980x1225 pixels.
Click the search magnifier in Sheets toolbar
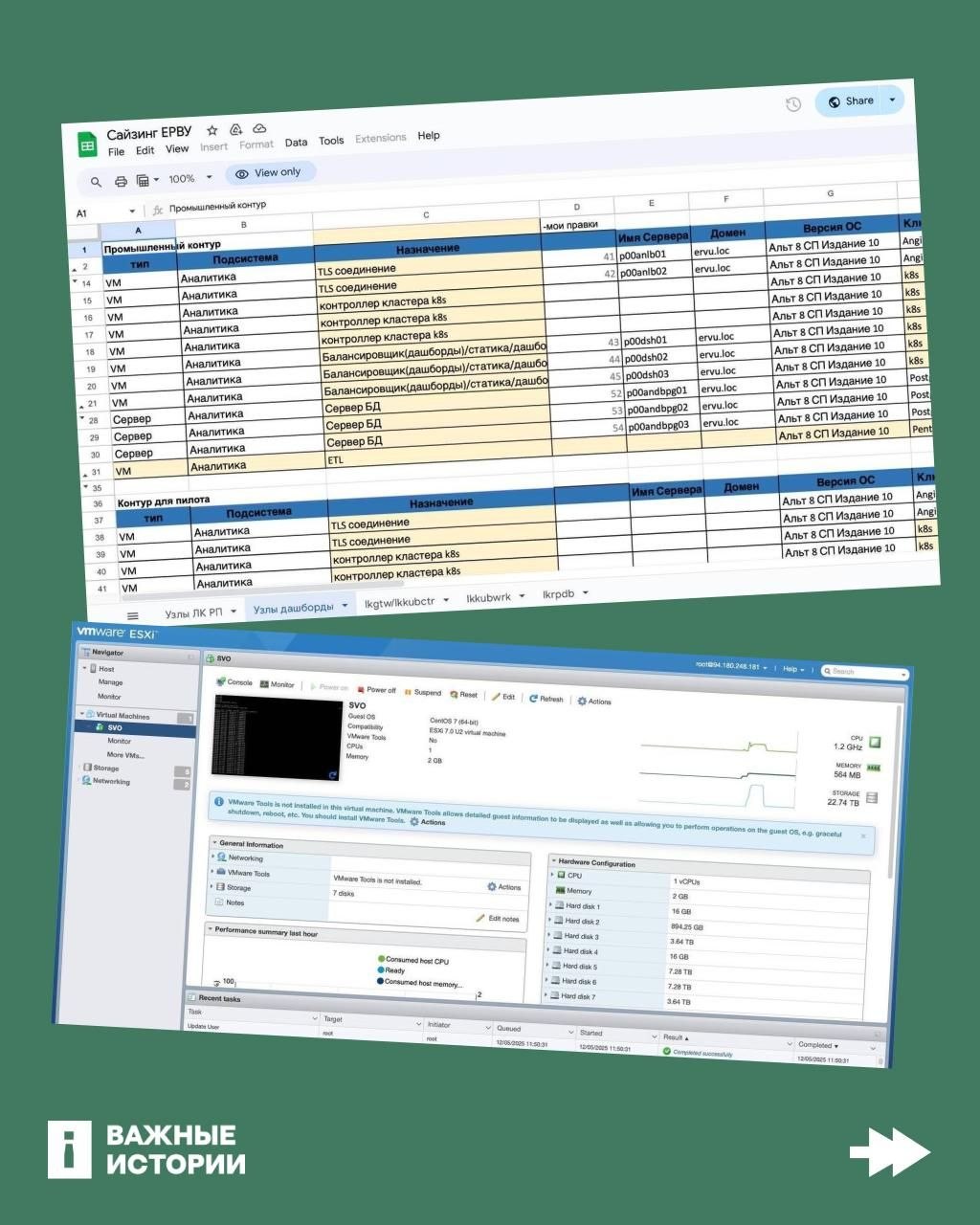pos(96,182)
